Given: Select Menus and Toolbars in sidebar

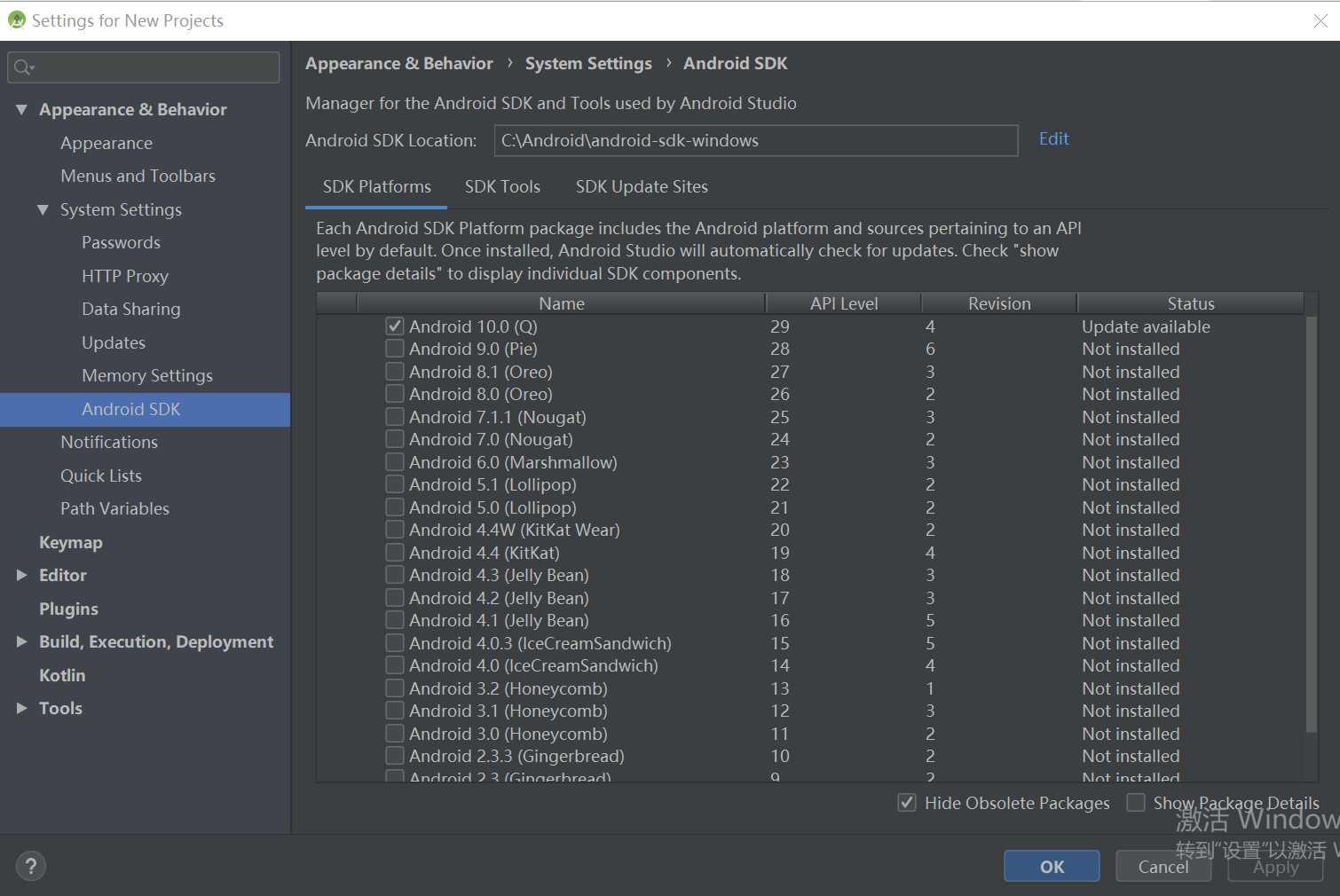Looking at the screenshot, I should (138, 176).
